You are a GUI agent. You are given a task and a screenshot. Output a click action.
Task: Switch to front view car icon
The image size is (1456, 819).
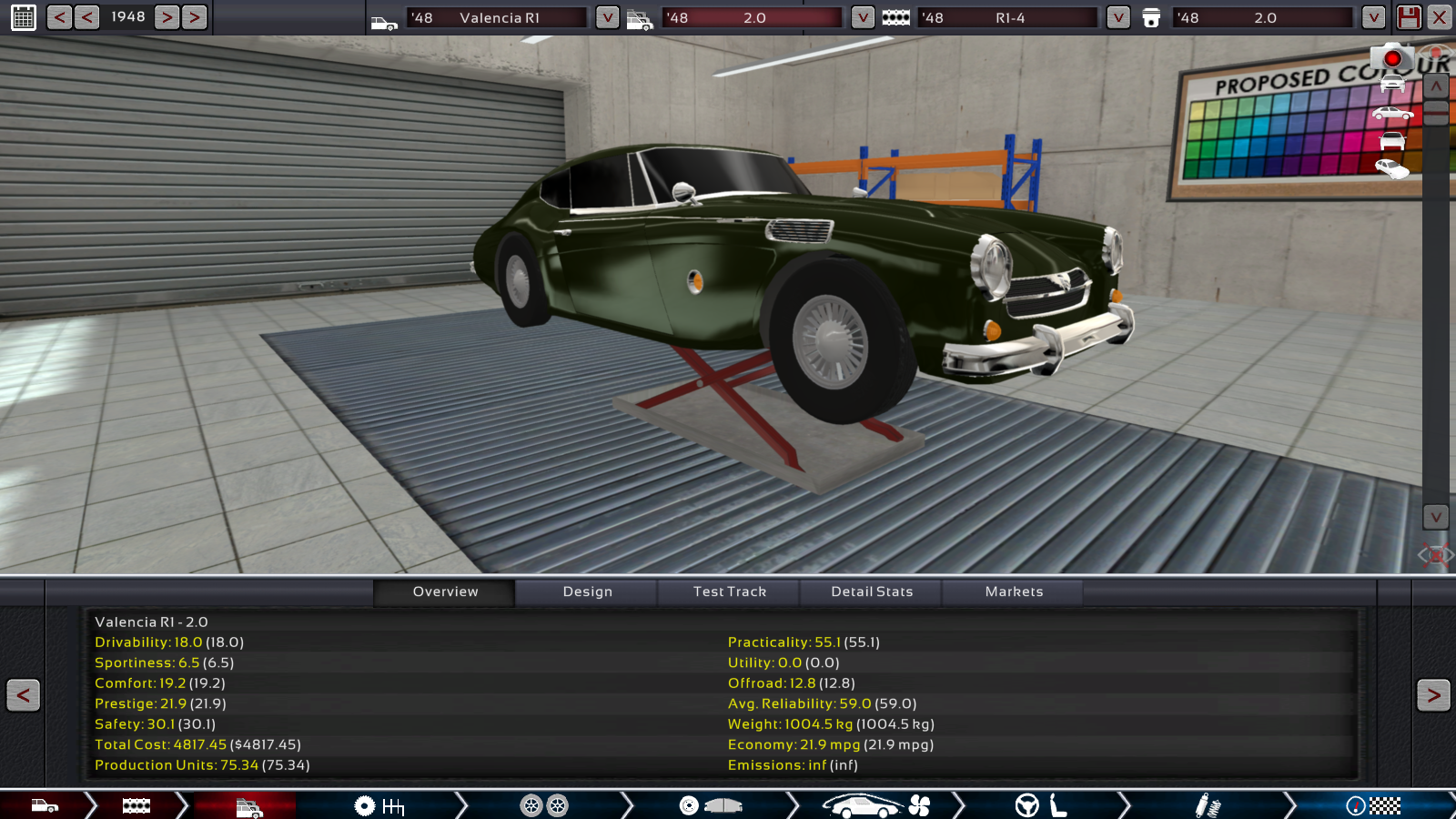coord(1392,85)
